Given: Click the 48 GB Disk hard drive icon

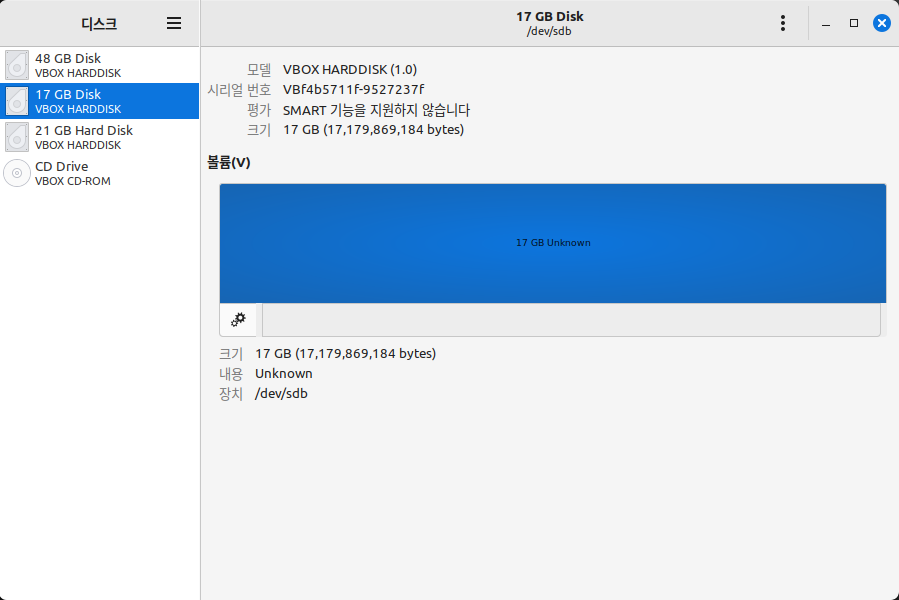Looking at the screenshot, I should coord(17,65).
